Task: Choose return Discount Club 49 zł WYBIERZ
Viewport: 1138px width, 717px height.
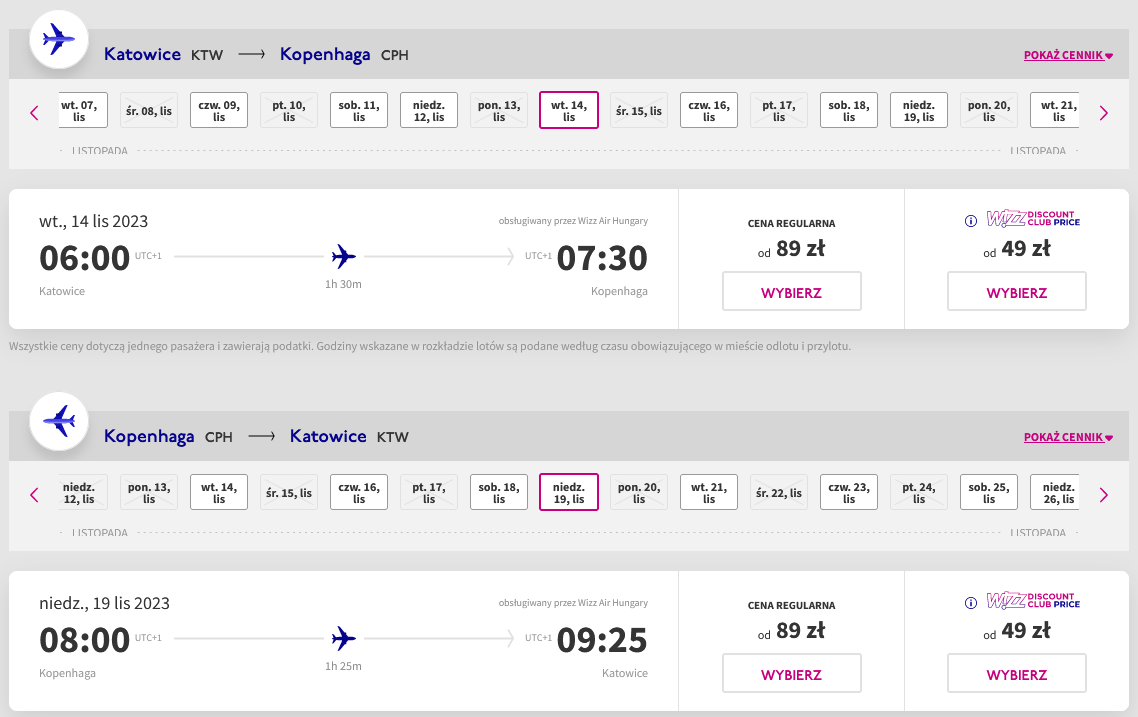Action: pos(1017,673)
